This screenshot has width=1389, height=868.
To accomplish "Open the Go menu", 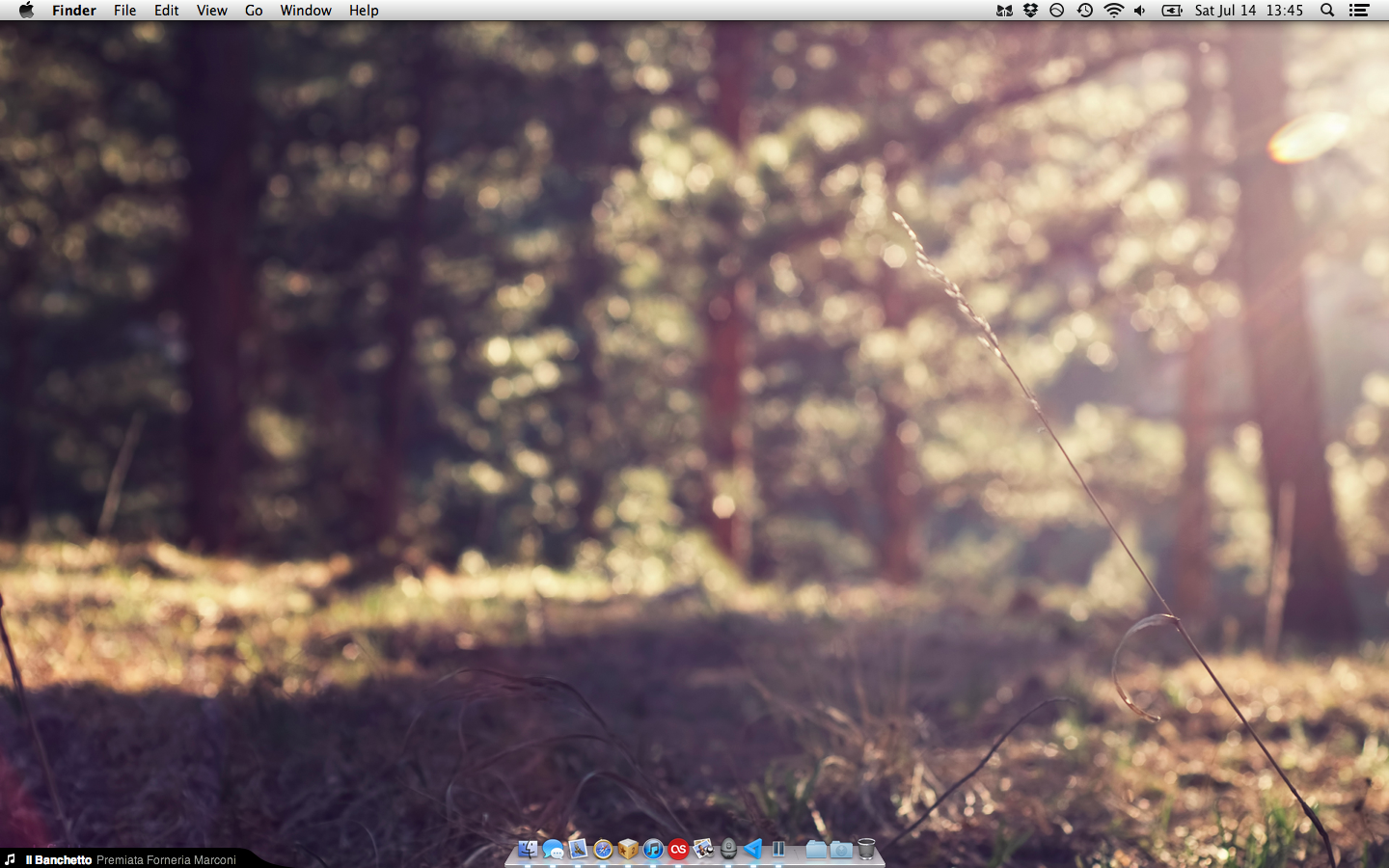I will [254, 11].
